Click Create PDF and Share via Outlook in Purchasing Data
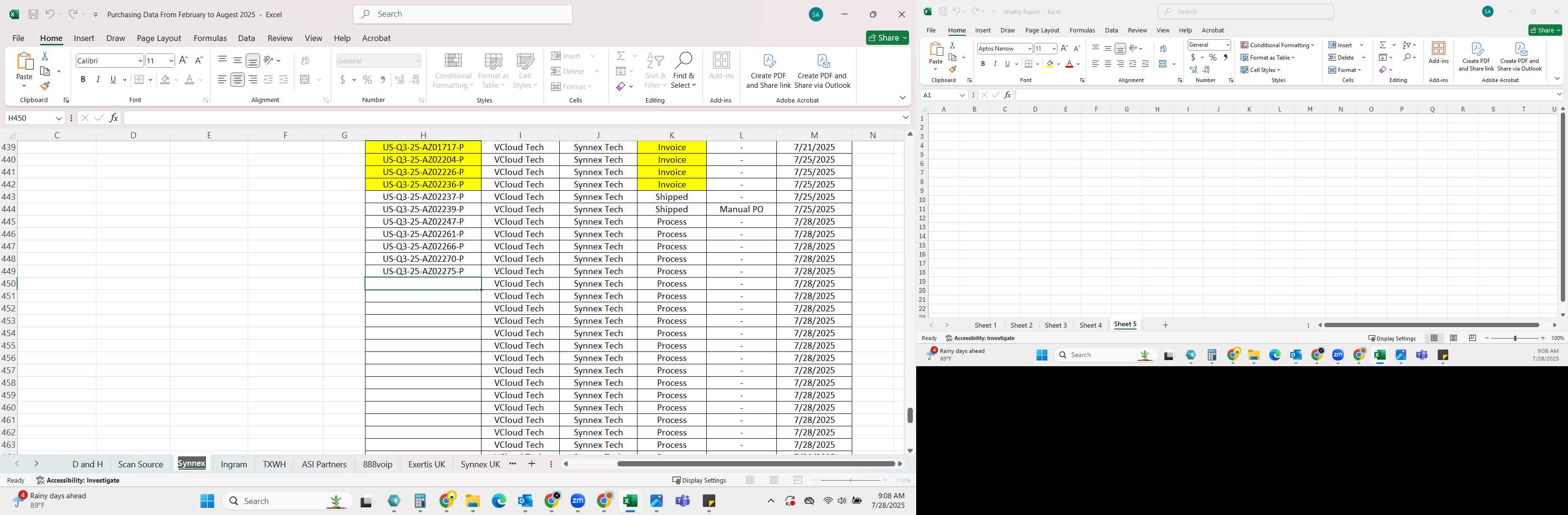 tap(822, 71)
